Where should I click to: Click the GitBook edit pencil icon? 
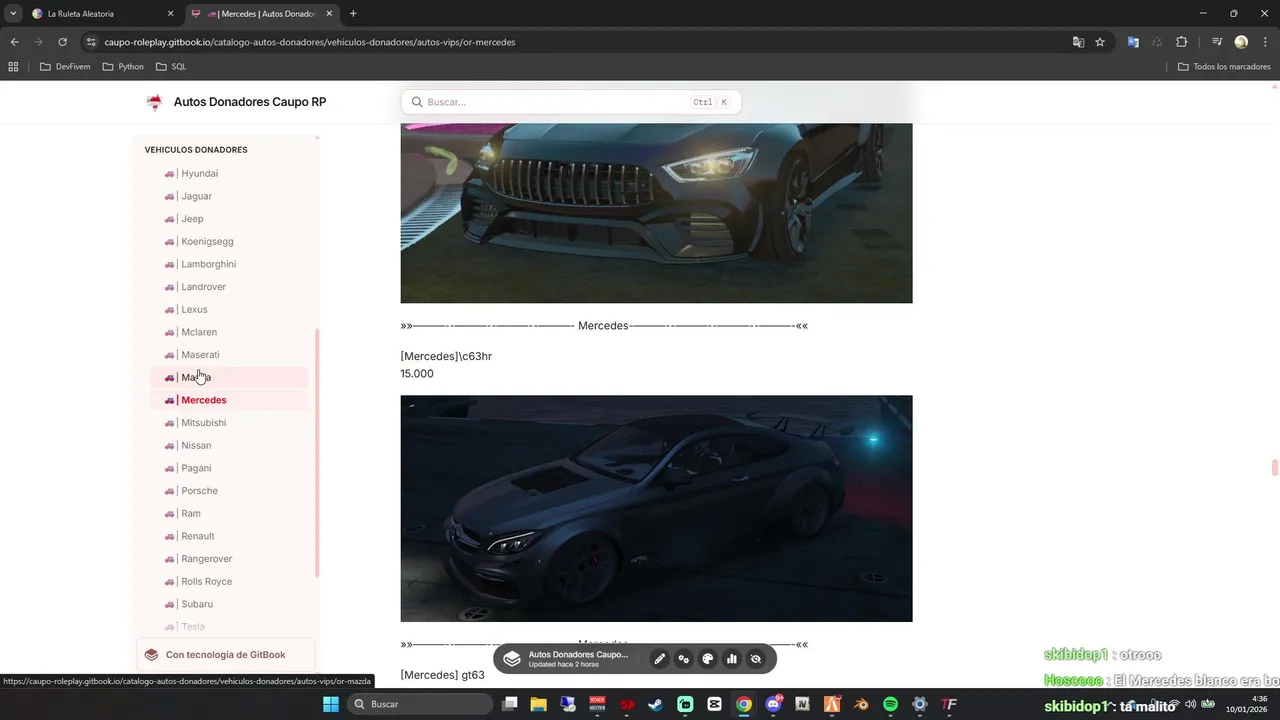click(659, 659)
